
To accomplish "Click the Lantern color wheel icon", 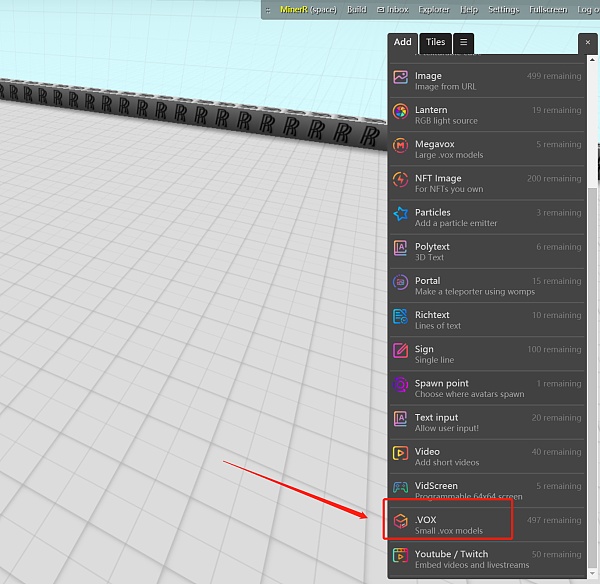I will (401, 112).
